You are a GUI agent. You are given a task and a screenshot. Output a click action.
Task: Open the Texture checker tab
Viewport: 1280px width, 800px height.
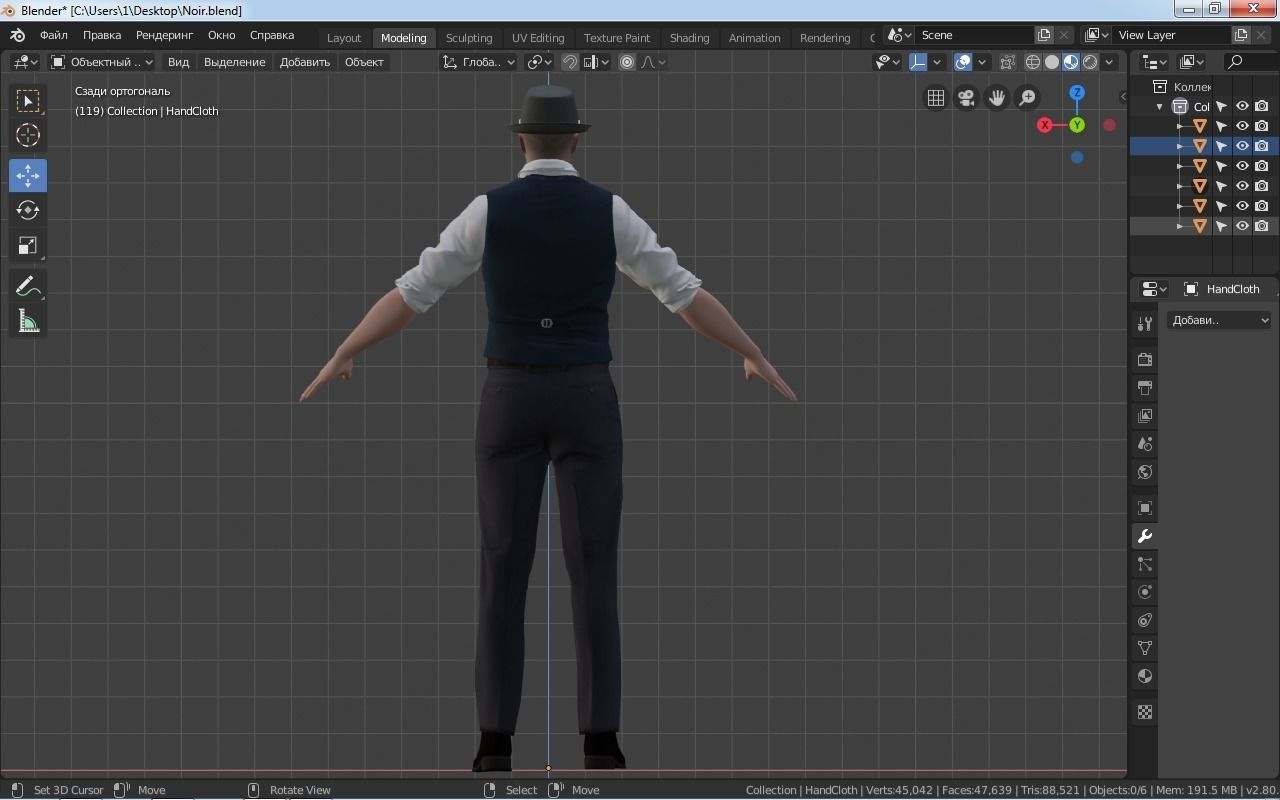click(x=1145, y=712)
